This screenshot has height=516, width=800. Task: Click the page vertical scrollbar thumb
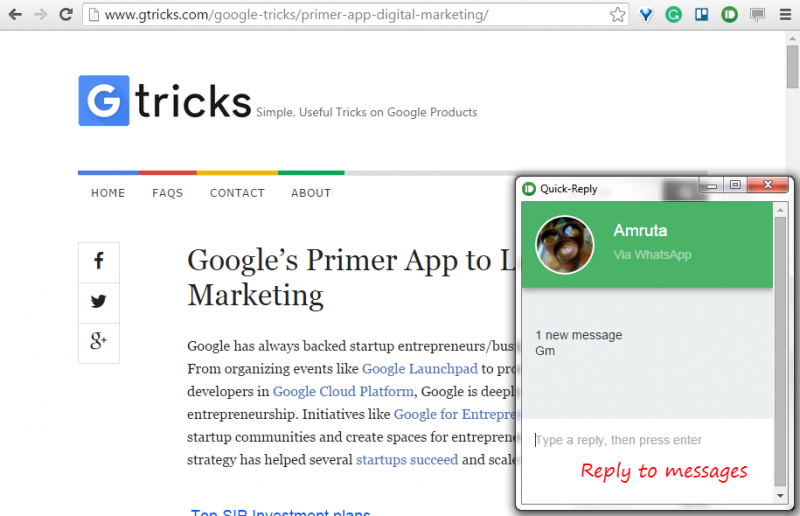792,66
